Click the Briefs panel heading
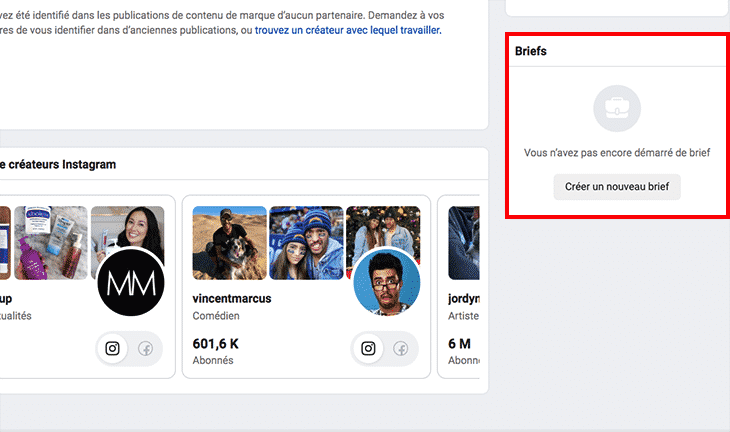This screenshot has width=730, height=432. pos(530,51)
